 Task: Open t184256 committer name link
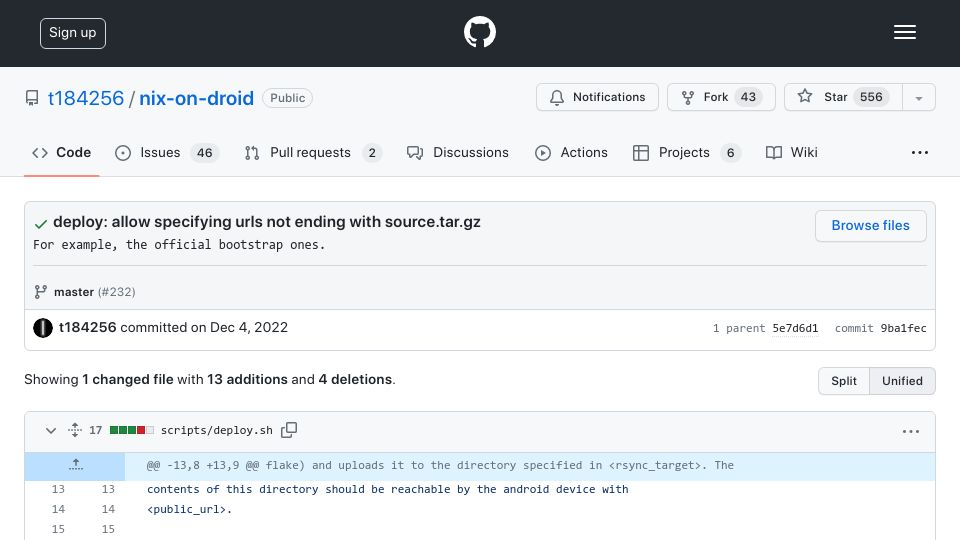click(x=88, y=328)
